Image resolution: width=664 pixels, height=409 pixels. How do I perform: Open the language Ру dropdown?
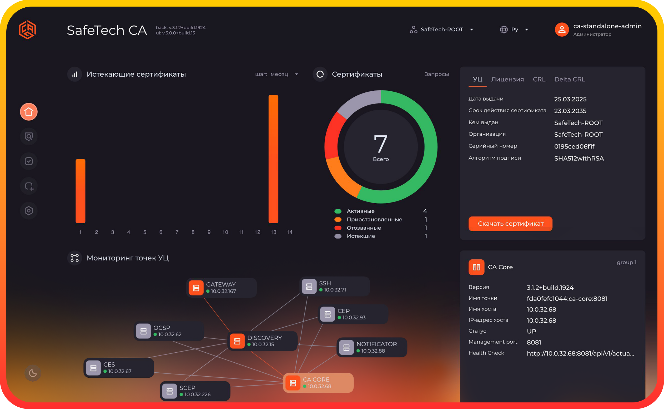(514, 30)
